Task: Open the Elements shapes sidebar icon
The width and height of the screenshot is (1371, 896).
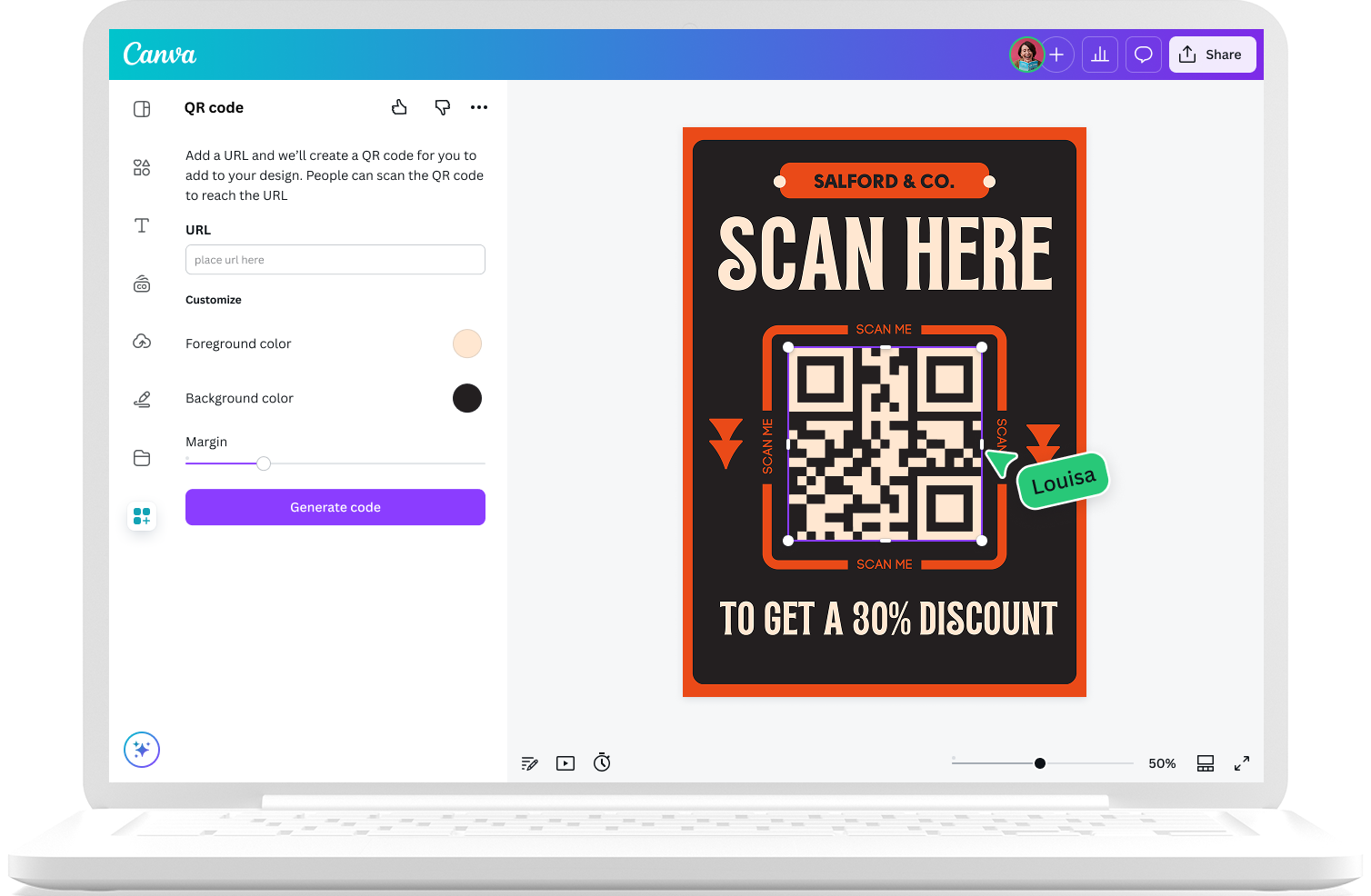Action: (142, 167)
